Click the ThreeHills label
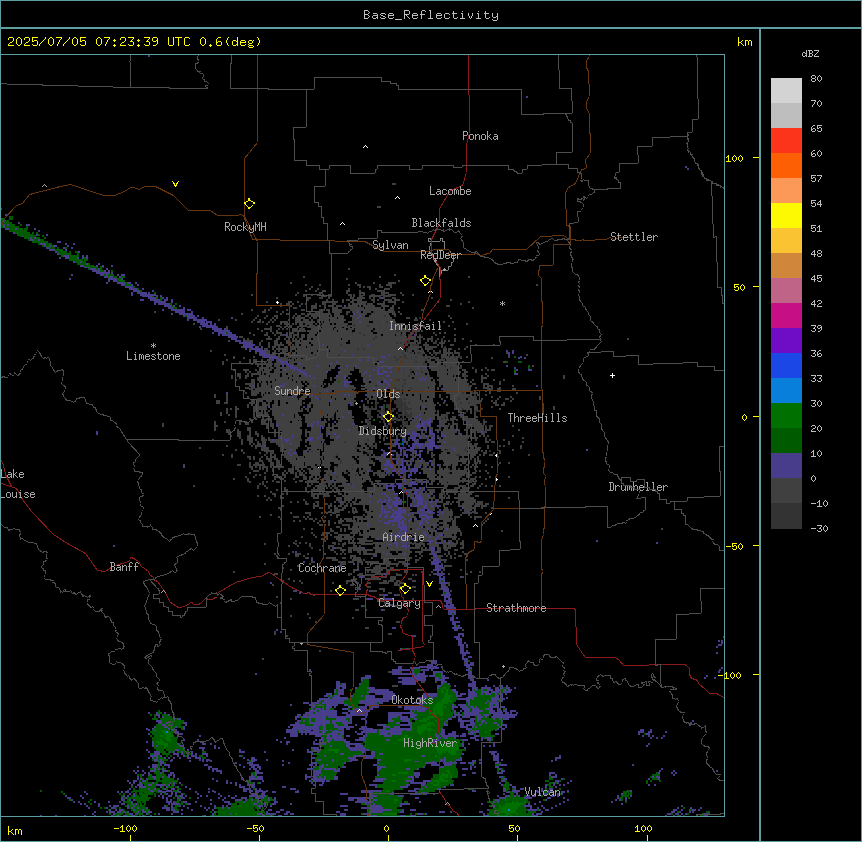Viewport: 862px width, 842px height. tap(537, 418)
